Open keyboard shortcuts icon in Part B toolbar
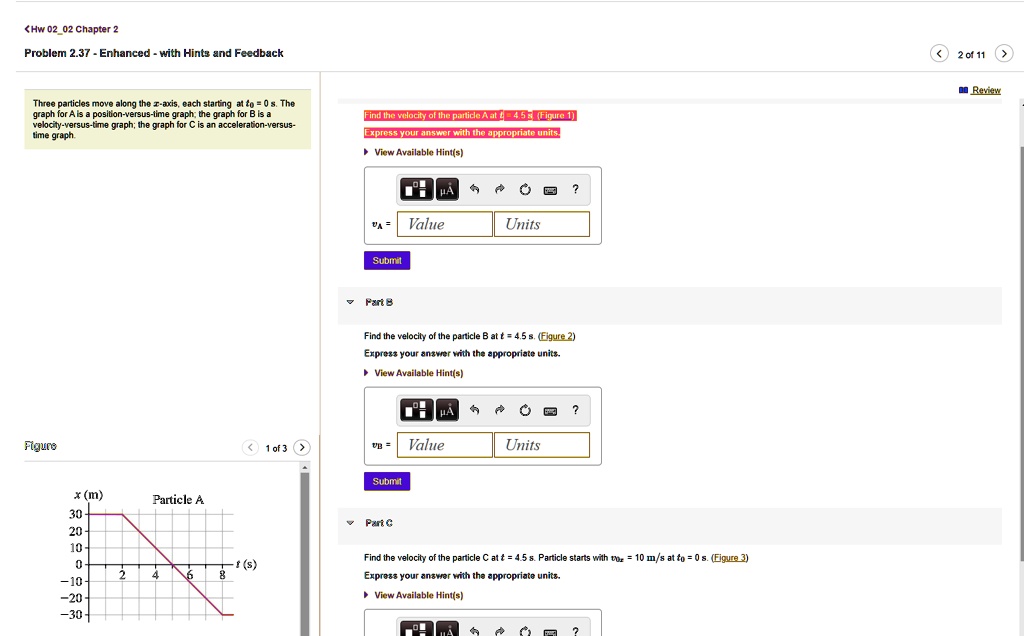1024x636 pixels. 549,409
